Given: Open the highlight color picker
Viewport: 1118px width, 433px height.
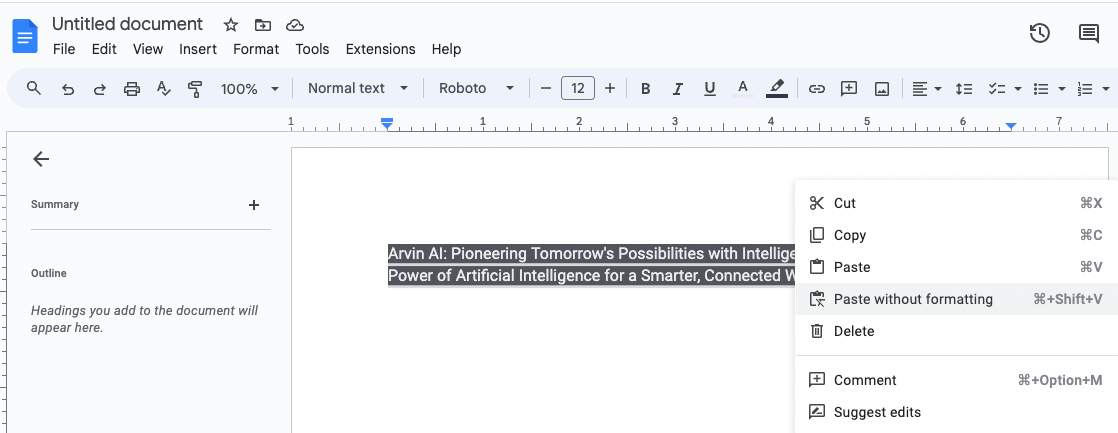Looking at the screenshot, I should click(776, 89).
